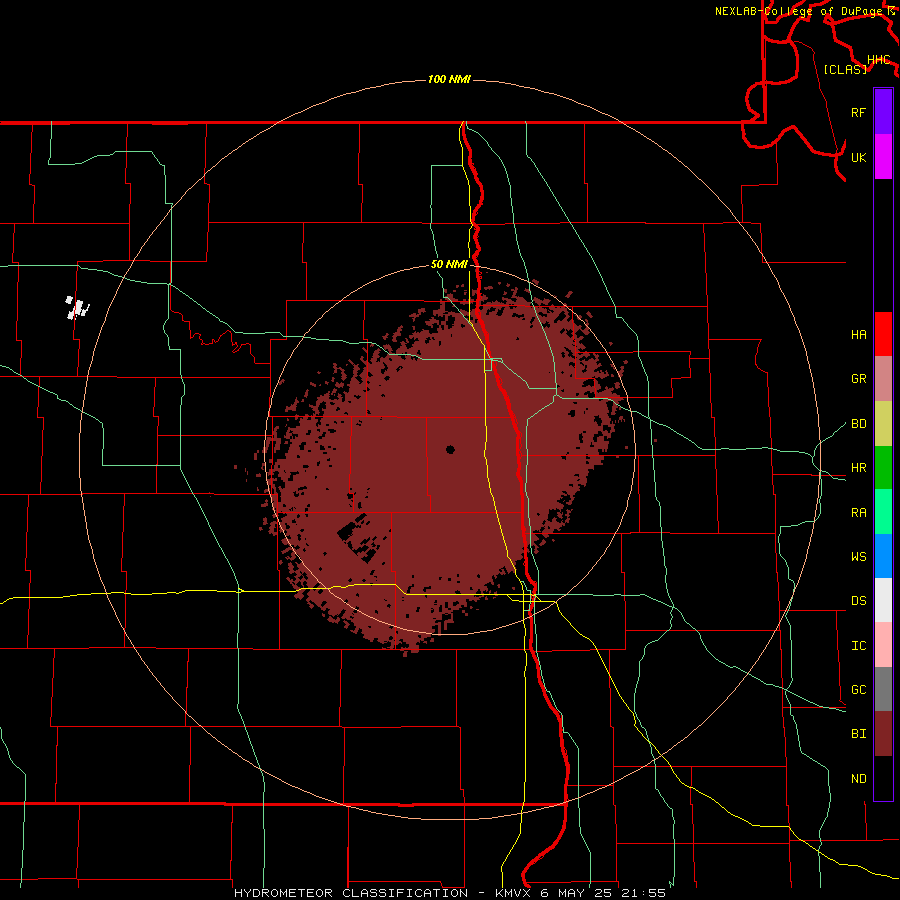Click the BI legend label

pyautogui.click(x=858, y=734)
